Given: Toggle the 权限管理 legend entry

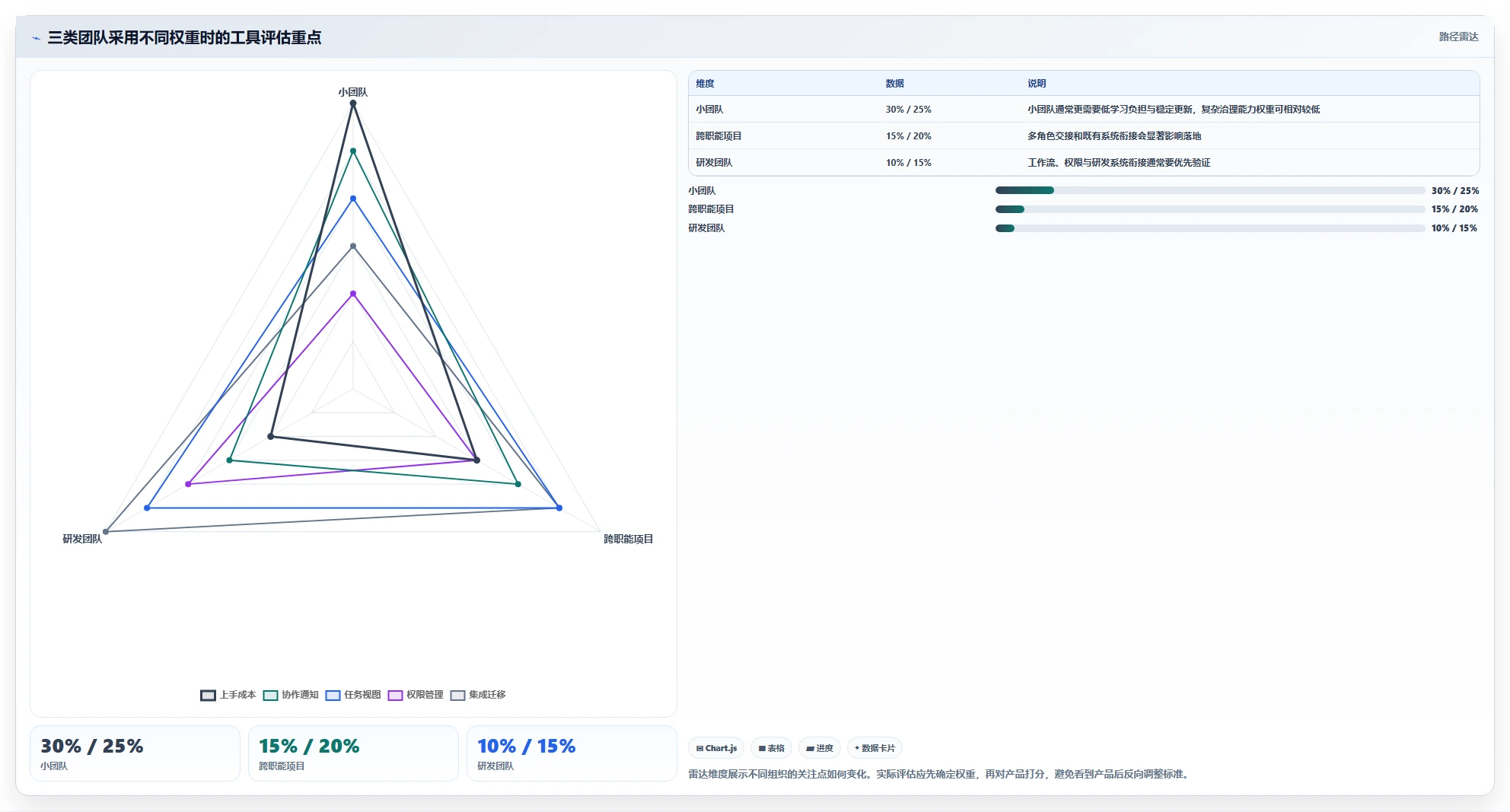Looking at the screenshot, I should pos(416,695).
